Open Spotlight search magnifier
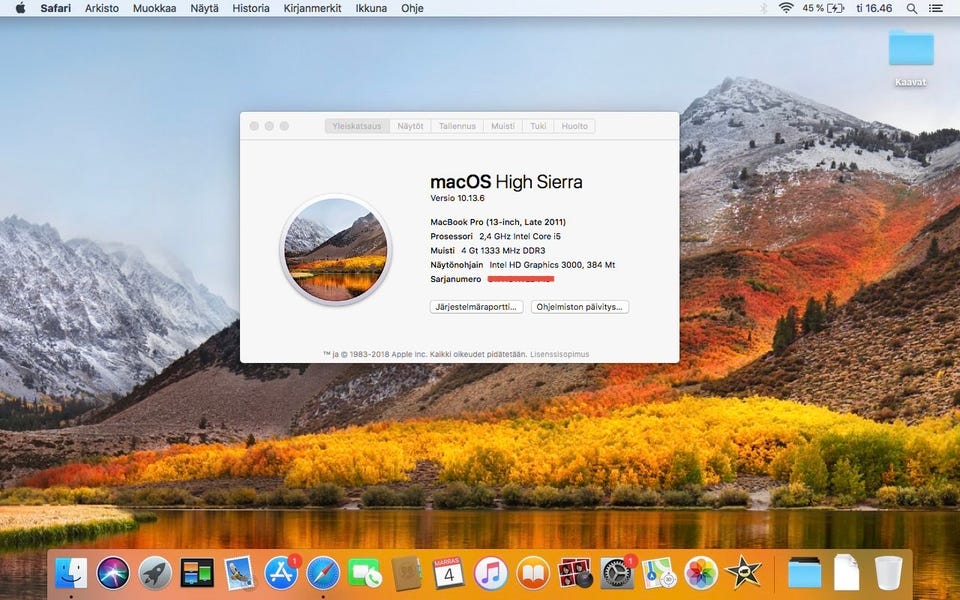Viewport: 960px width, 600px height. coord(912,8)
